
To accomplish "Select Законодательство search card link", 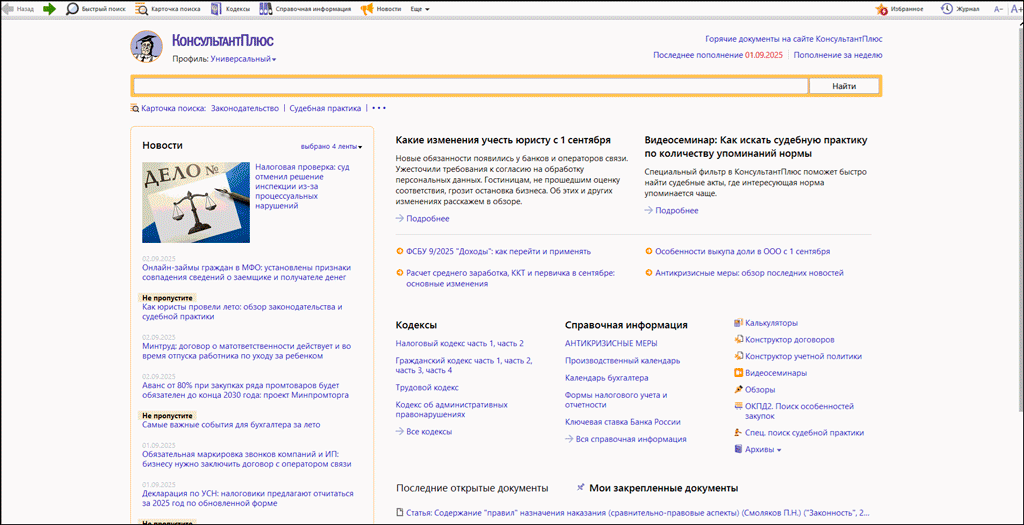I will 244,108.
